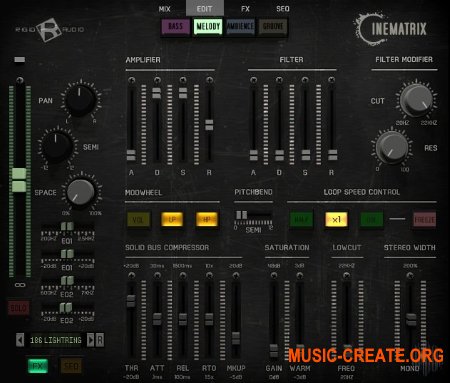
Task: Select the BASS layer button
Action: [175, 26]
